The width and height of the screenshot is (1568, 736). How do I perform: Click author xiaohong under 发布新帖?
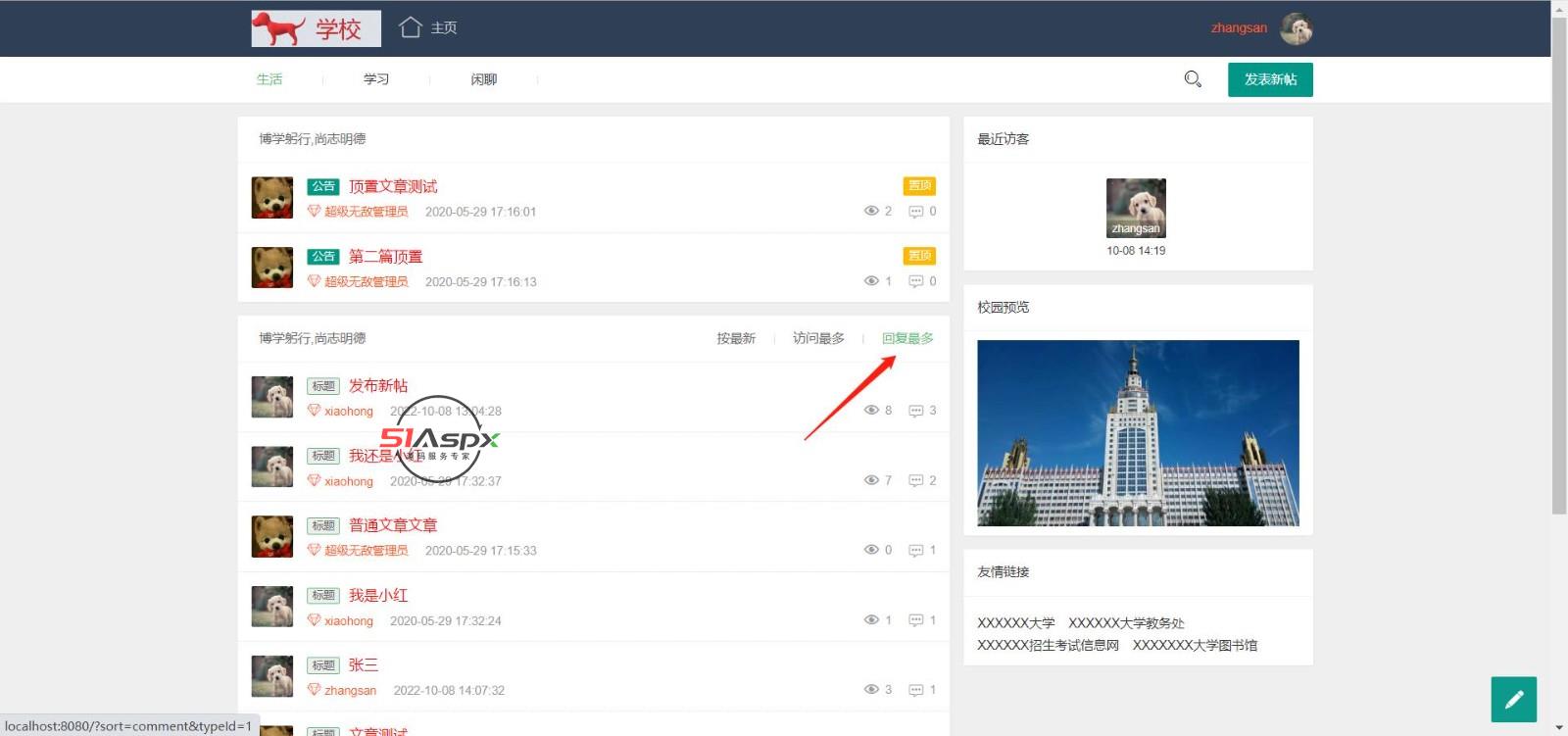[x=349, y=411]
